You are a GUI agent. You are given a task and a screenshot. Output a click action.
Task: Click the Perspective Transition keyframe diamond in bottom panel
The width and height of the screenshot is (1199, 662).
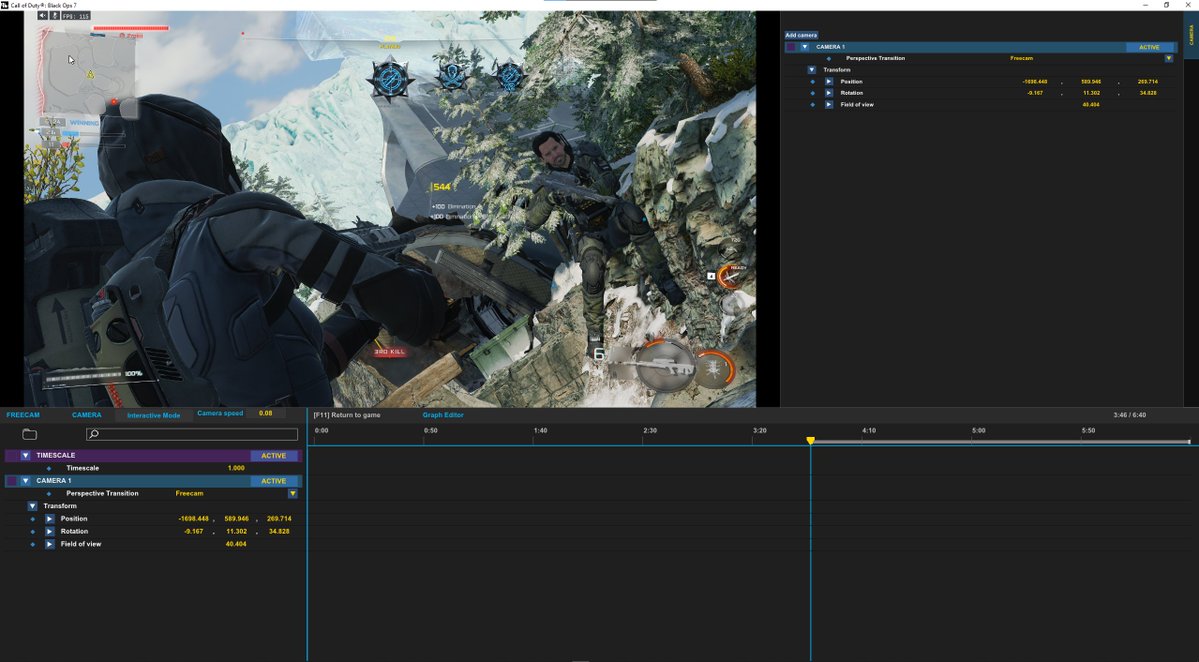tap(49, 493)
